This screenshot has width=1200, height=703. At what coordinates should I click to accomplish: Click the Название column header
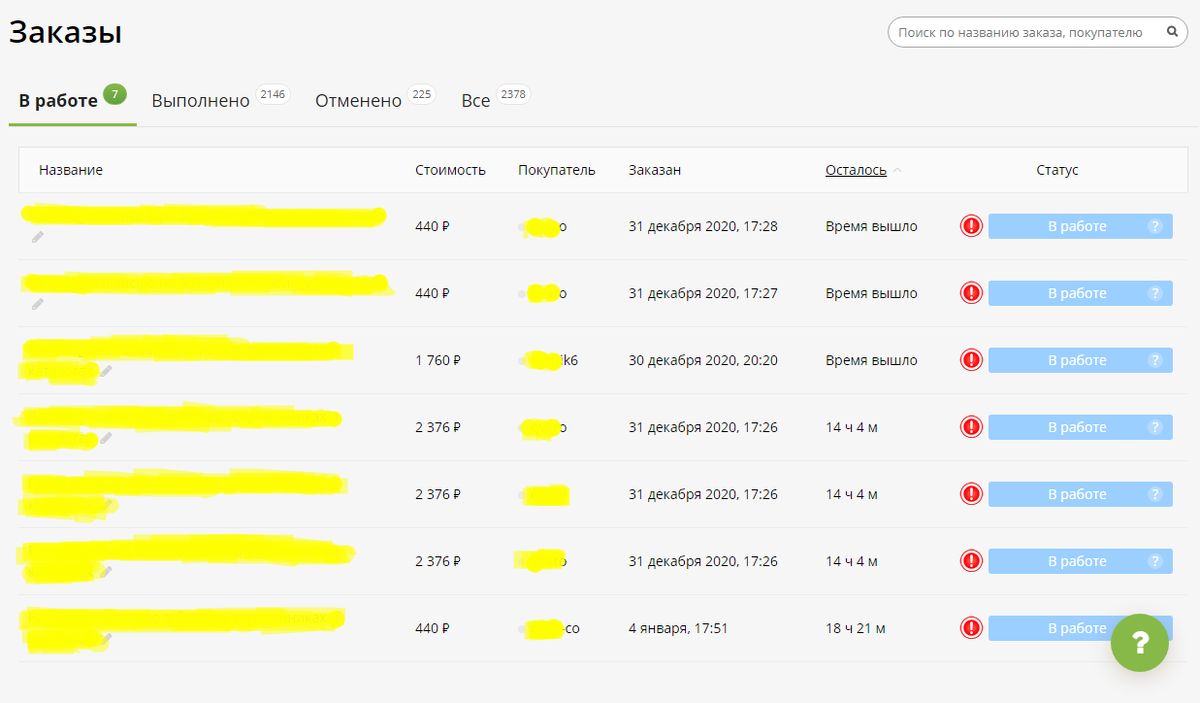(71, 170)
